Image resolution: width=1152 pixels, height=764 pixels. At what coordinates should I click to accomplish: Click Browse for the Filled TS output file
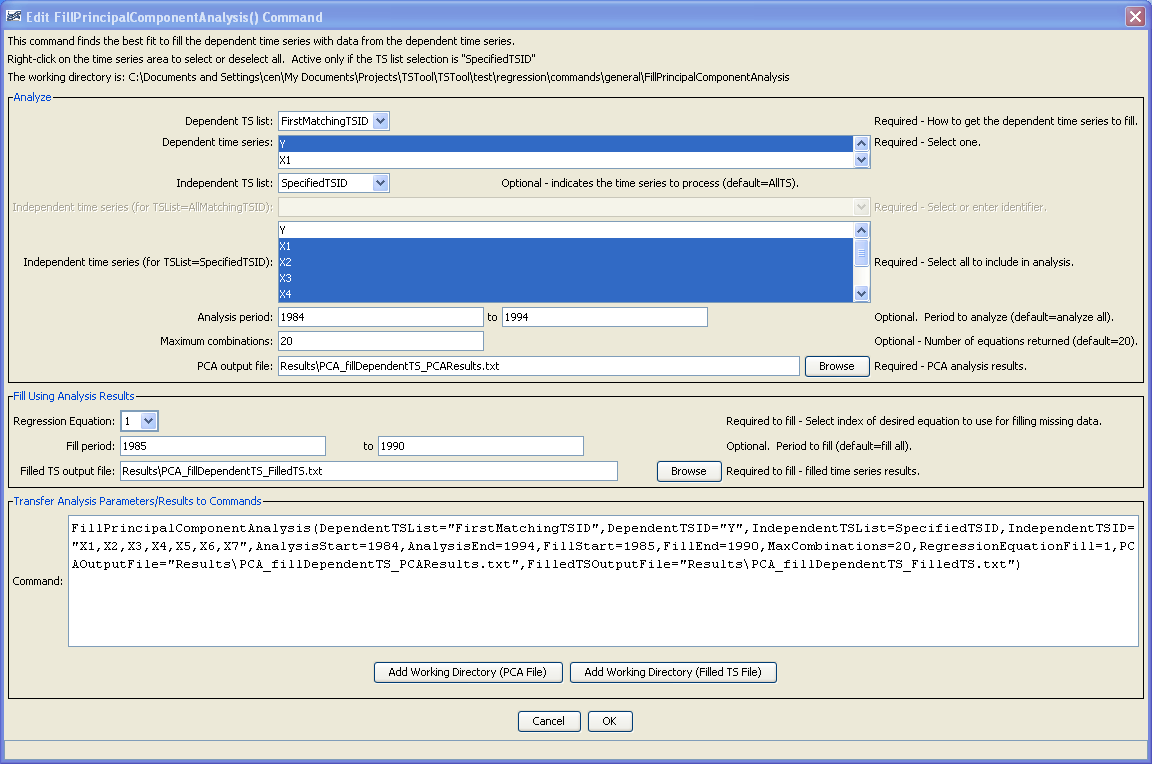(688, 470)
